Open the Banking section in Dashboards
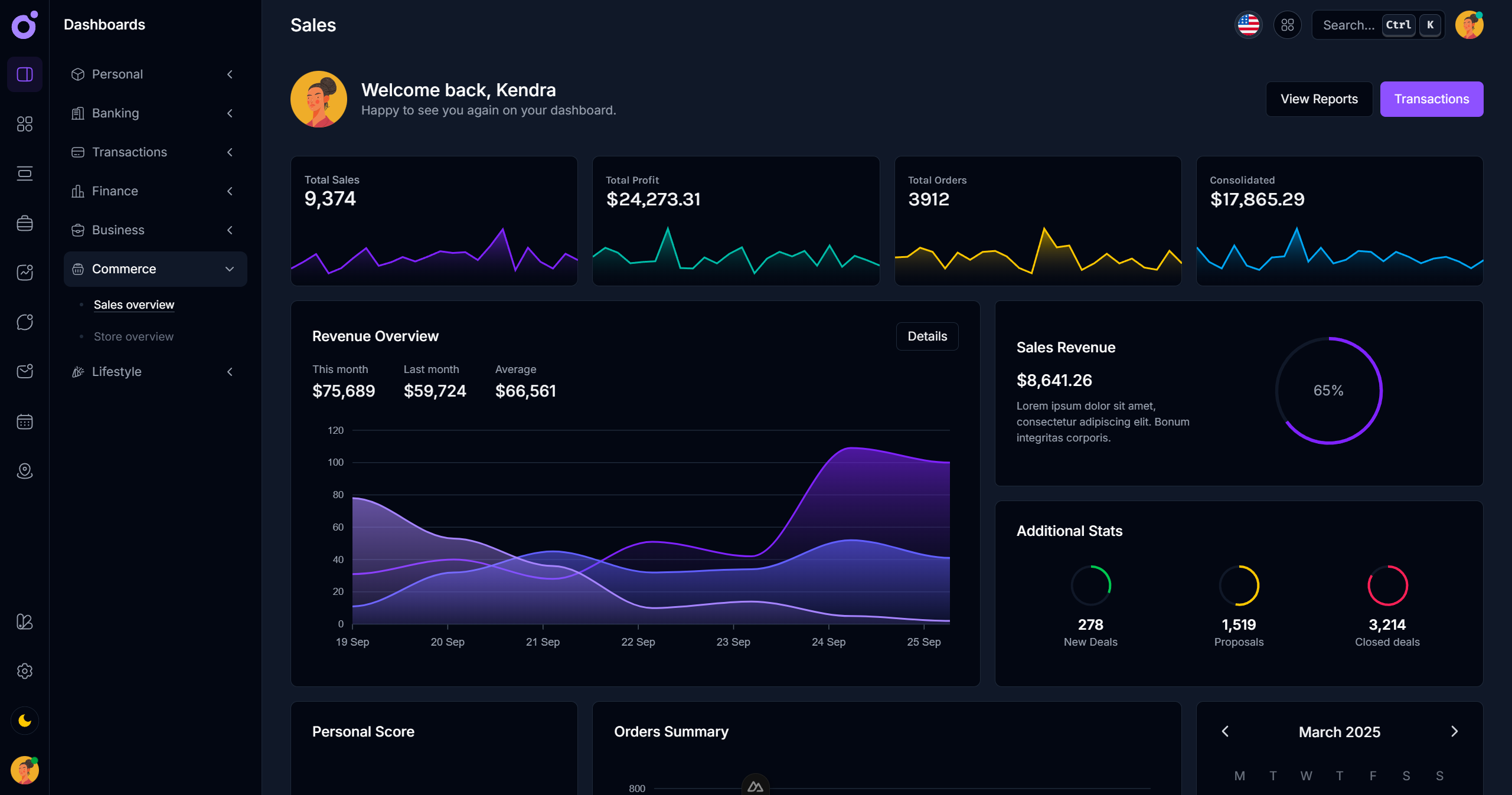The width and height of the screenshot is (1512, 795). (x=155, y=113)
